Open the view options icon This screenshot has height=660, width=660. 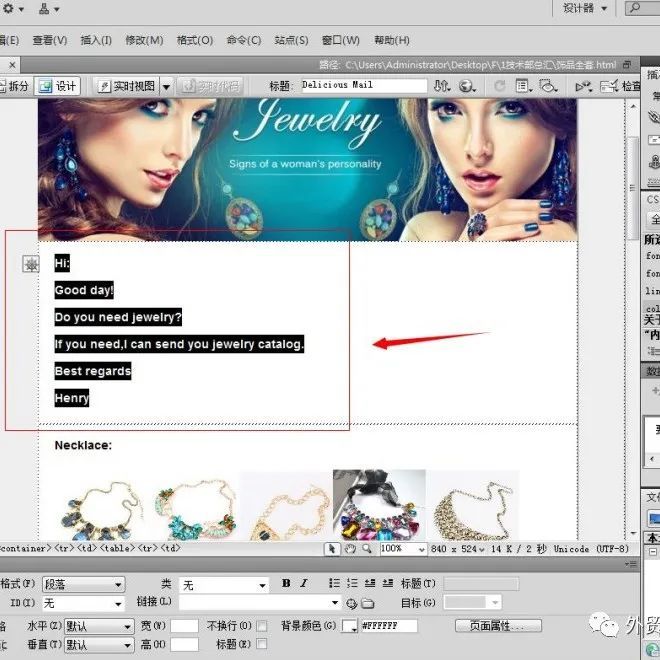524,86
